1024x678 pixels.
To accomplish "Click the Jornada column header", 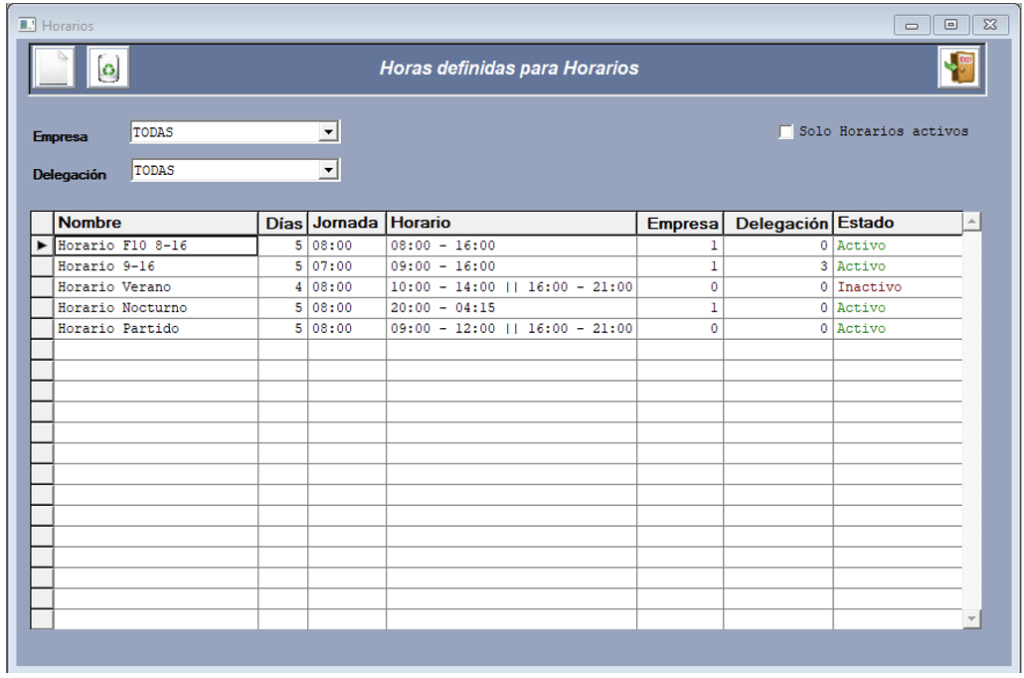I will [346, 223].
